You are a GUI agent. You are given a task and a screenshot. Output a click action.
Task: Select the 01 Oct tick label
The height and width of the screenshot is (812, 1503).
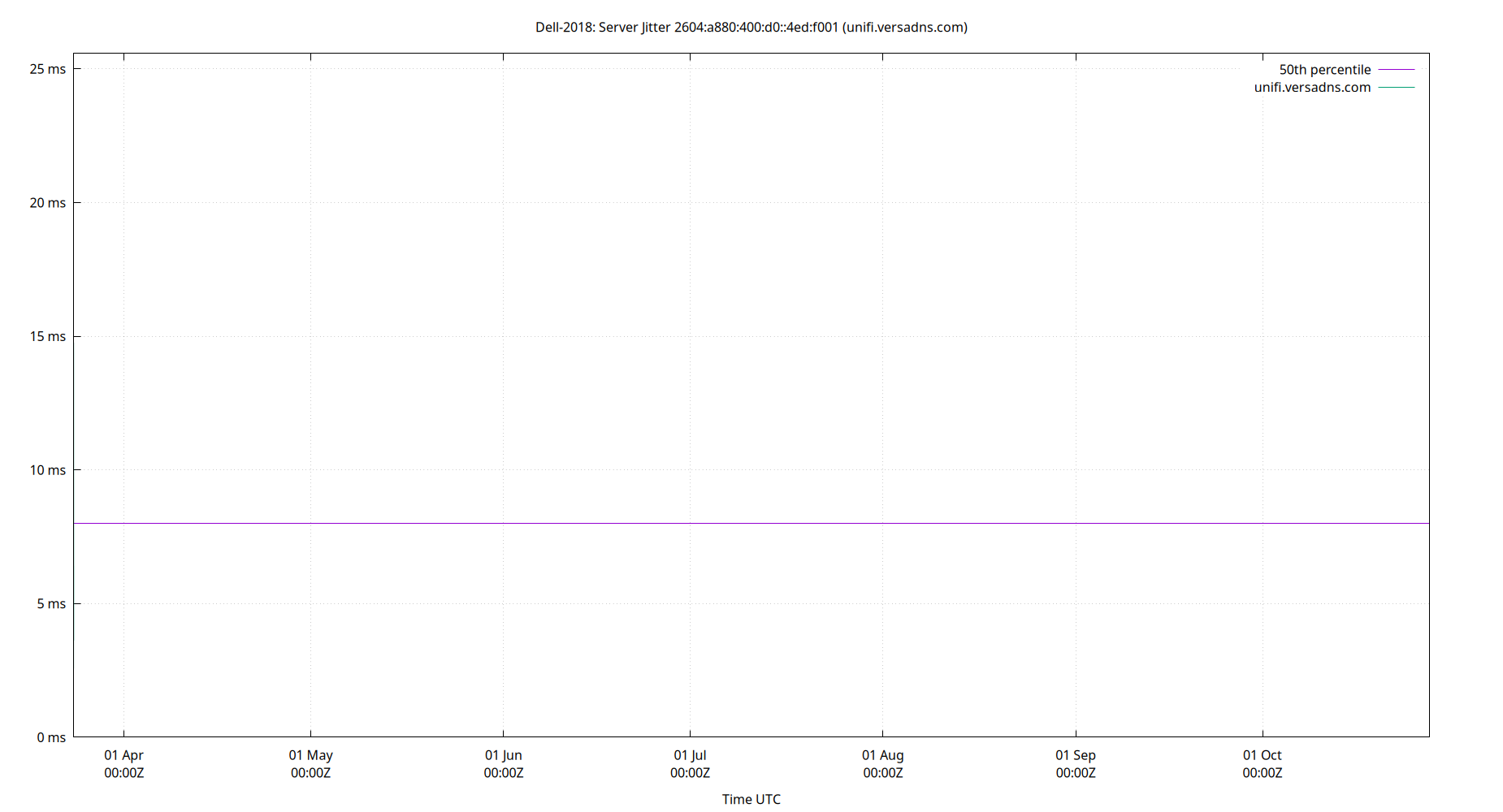click(1262, 755)
